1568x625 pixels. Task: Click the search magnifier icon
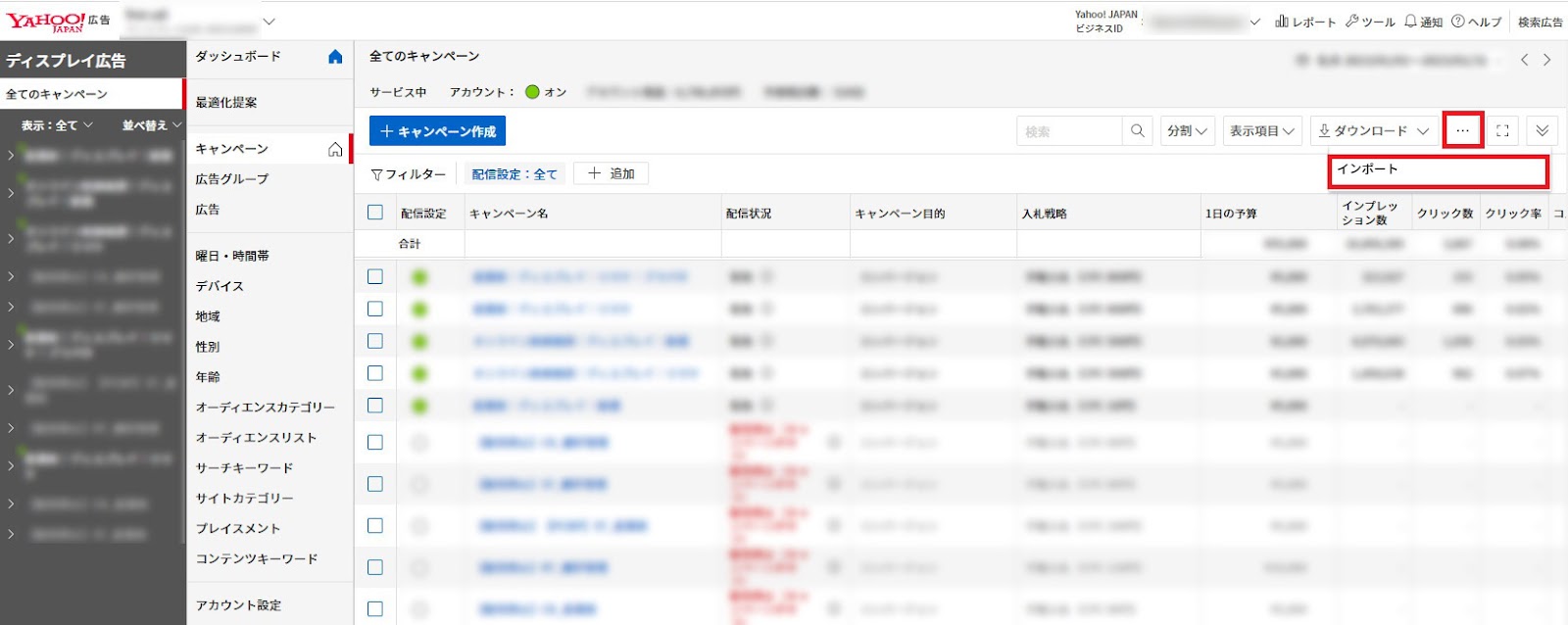1137,131
